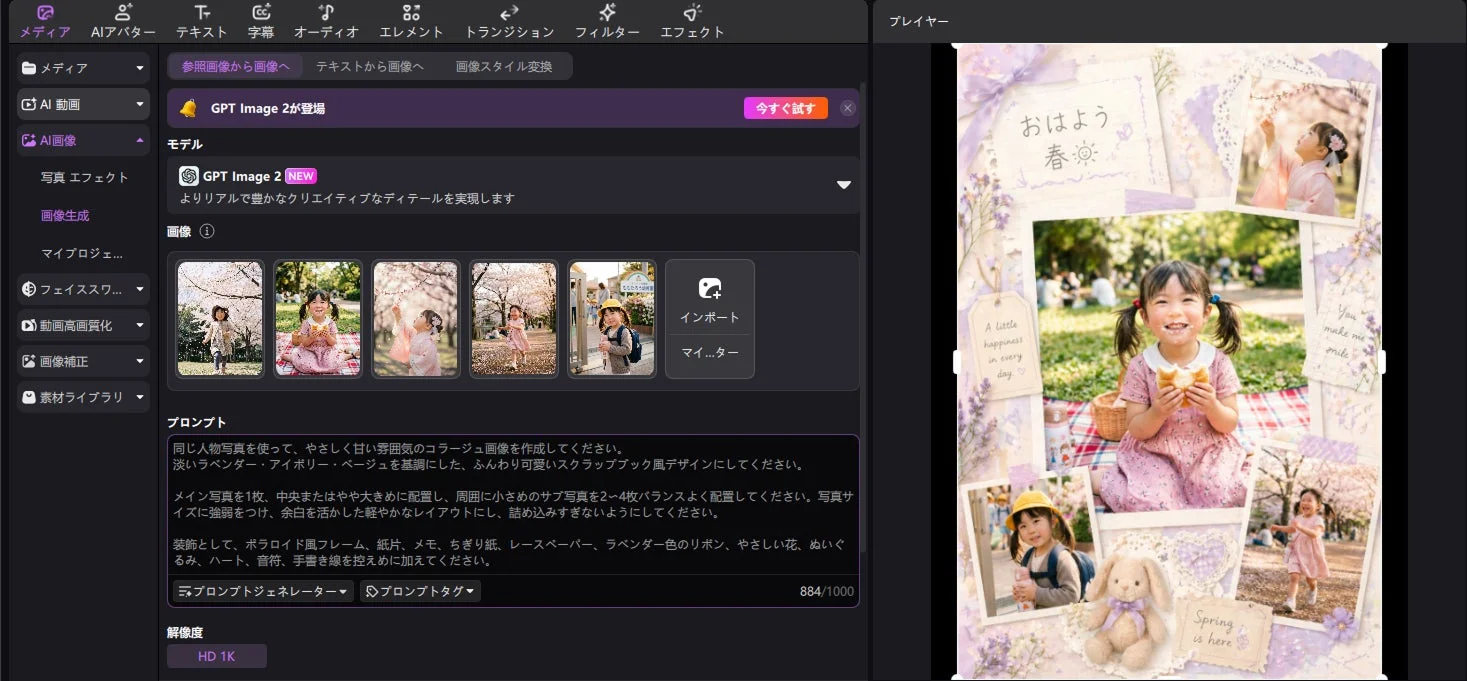Click the info icon next to 画像
The image size is (1467, 681).
click(x=207, y=231)
